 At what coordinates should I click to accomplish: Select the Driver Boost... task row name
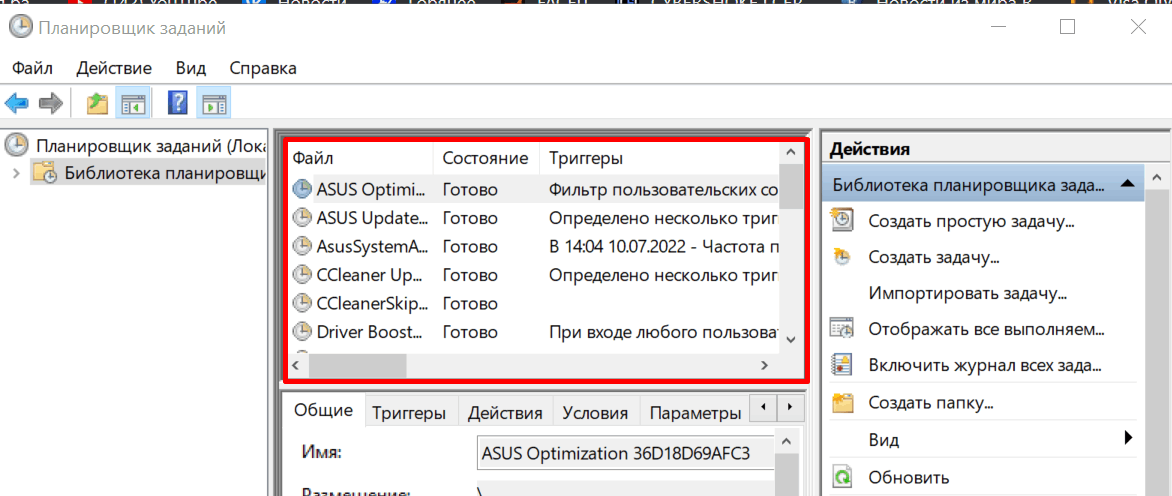tap(370, 332)
